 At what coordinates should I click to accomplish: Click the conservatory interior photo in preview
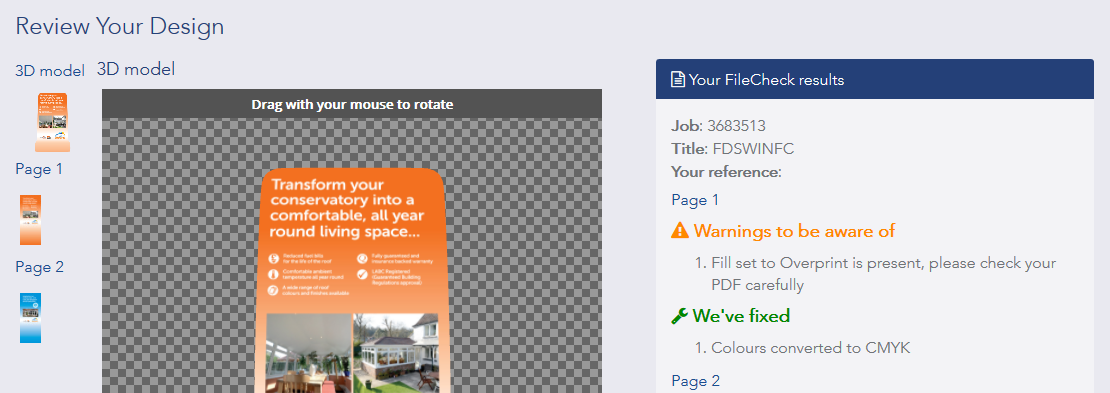coord(308,353)
